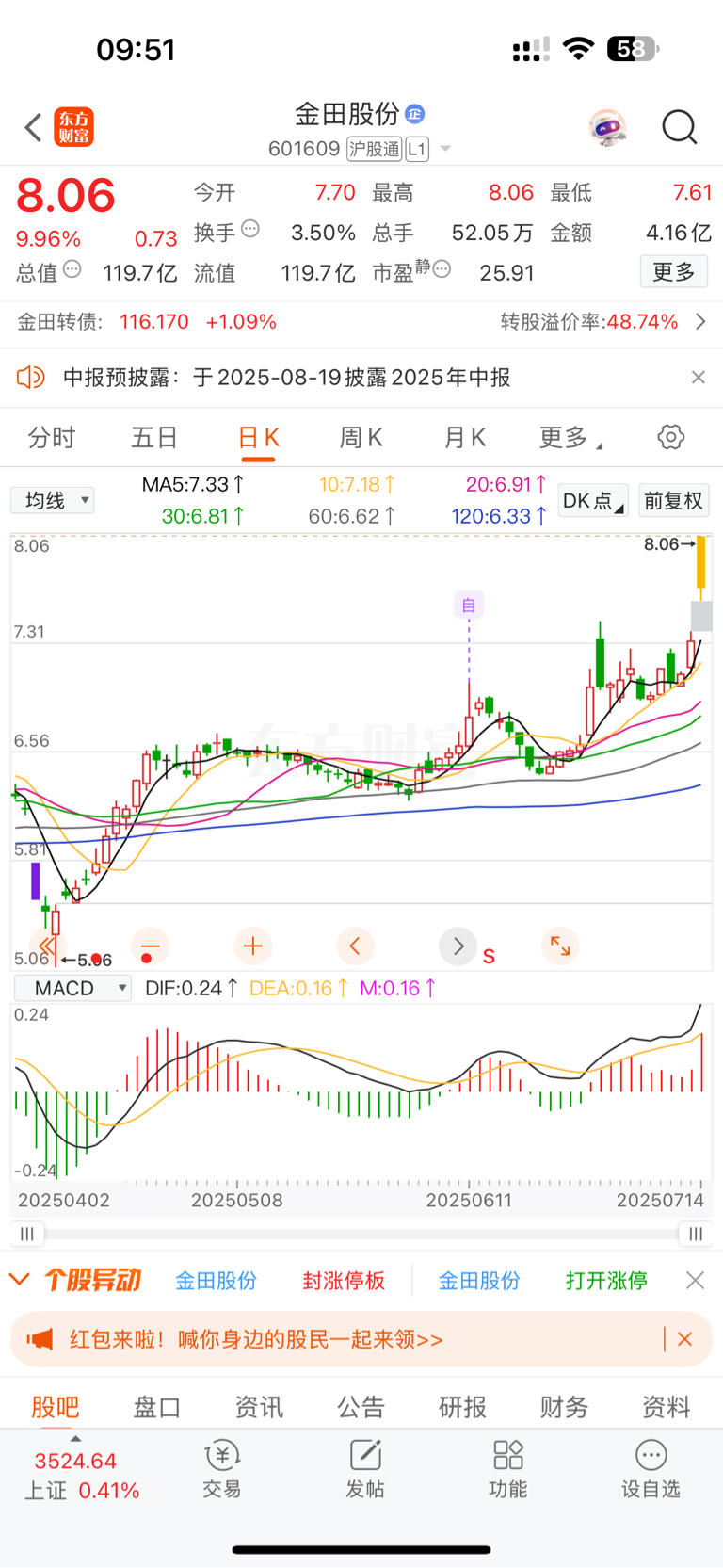Close the 个股异动 ticker bar
The height and width of the screenshot is (1568, 723).
695,1280
